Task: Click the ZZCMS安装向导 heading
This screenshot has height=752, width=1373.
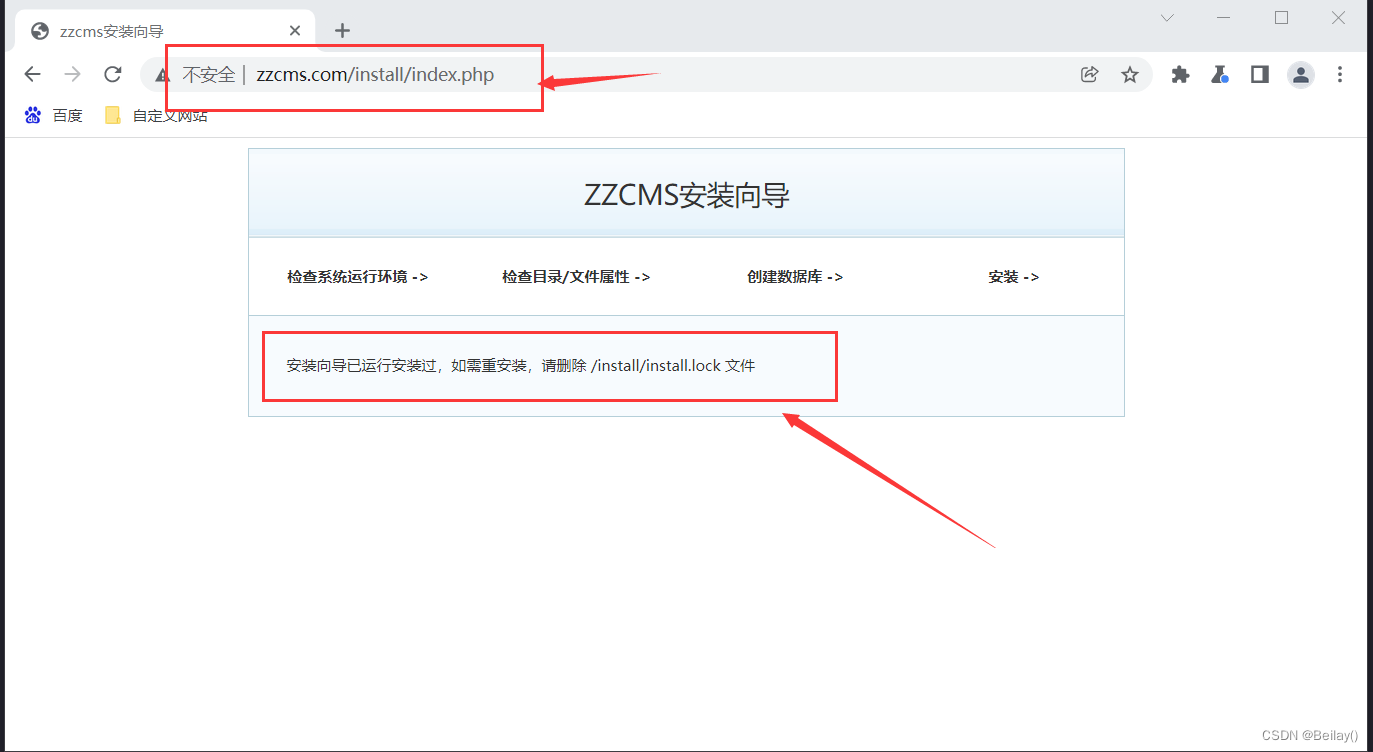Action: pos(687,195)
